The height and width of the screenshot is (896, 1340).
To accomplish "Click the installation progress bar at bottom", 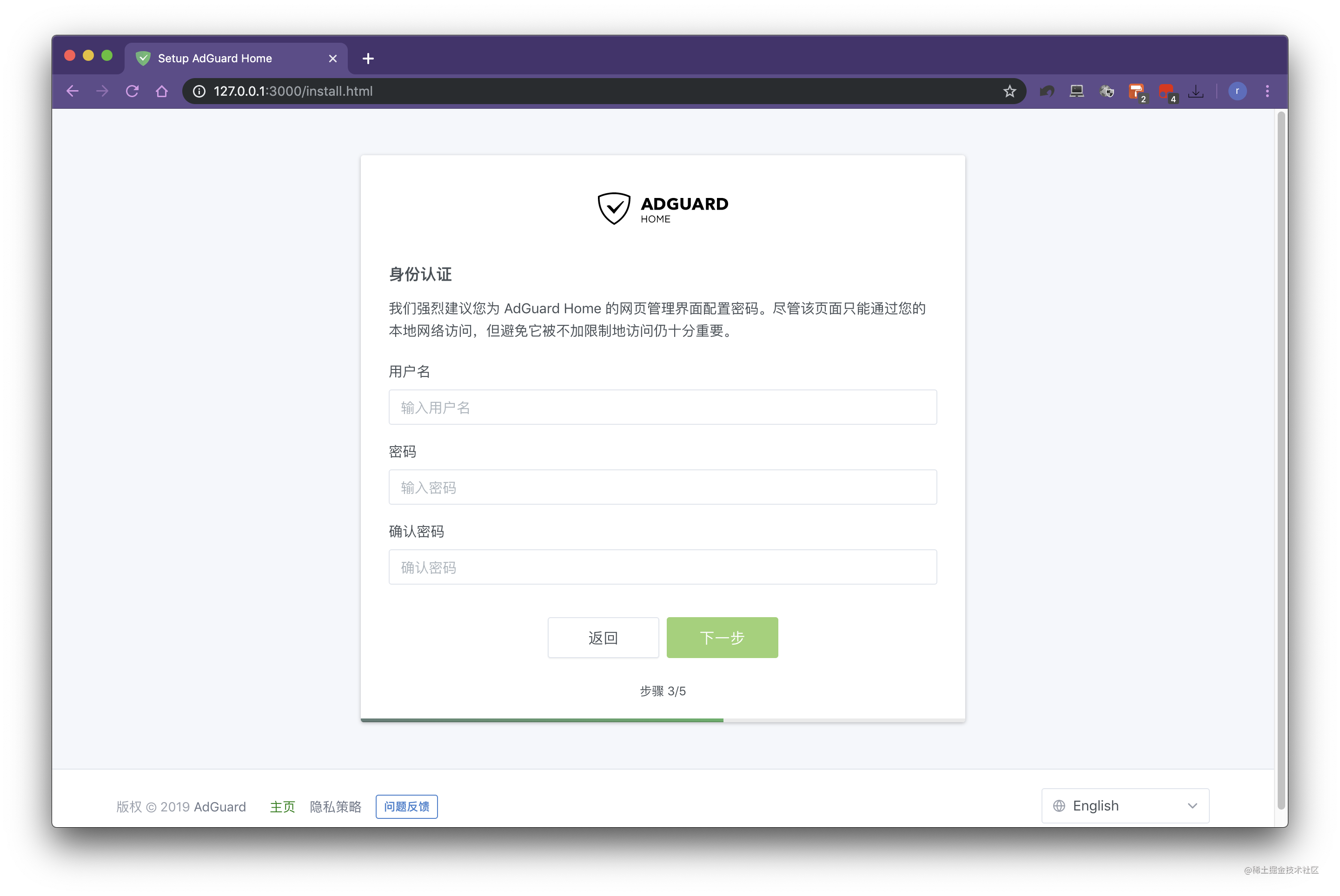I will (662, 718).
